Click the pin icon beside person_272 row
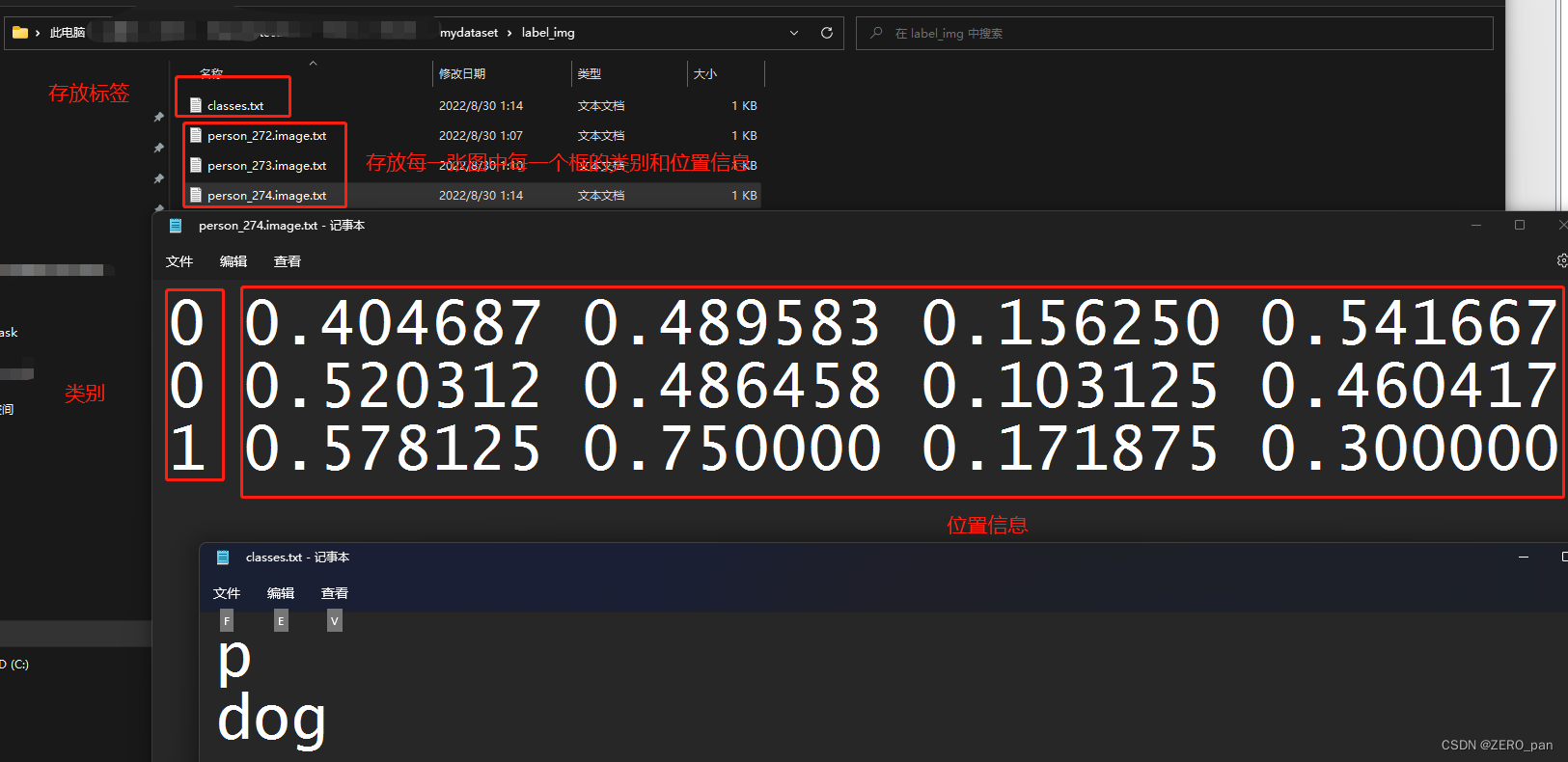This screenshot has height=762, width=1568. coord(158,149)
